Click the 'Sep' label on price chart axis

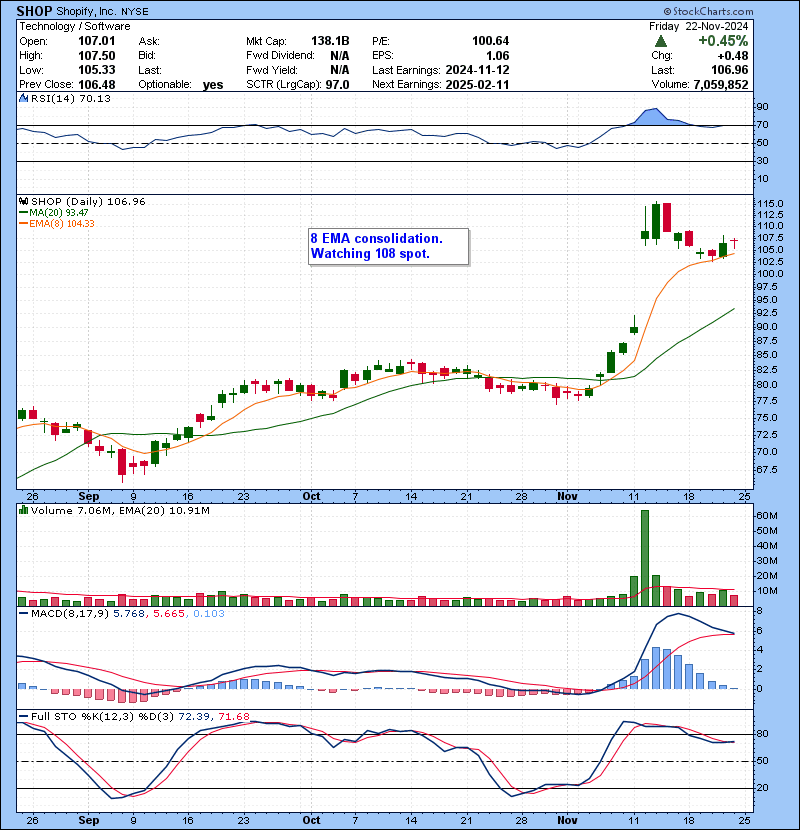click(88, 496)
